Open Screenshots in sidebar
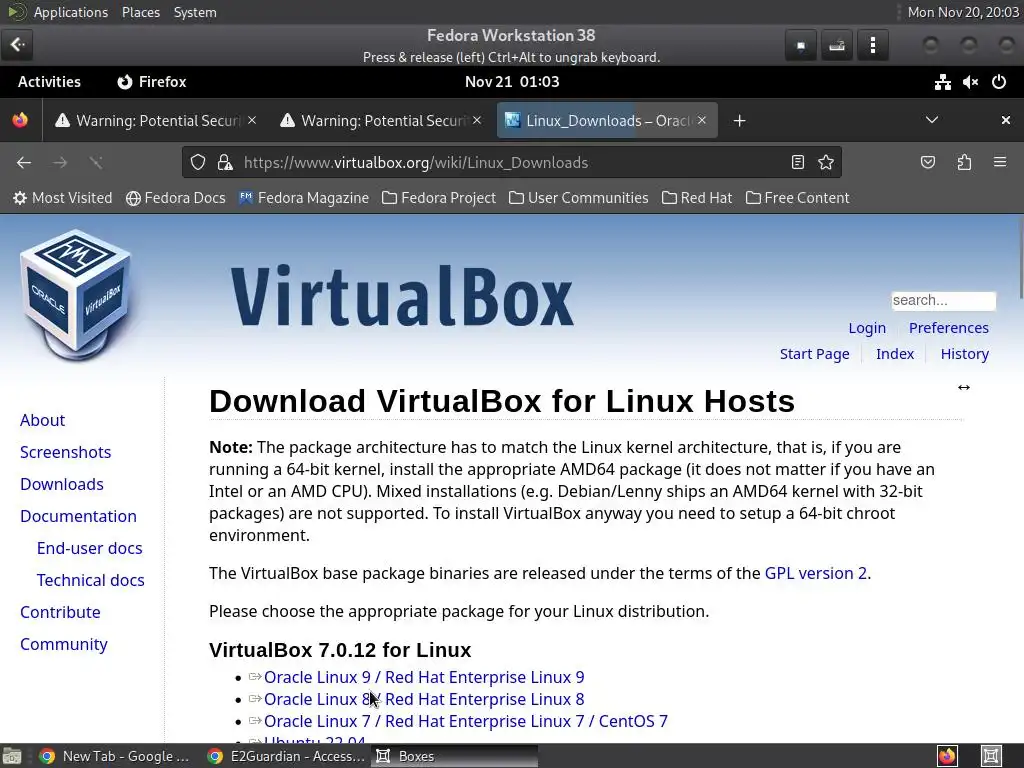Screen dimensions: 1024x768 [65, 452]
